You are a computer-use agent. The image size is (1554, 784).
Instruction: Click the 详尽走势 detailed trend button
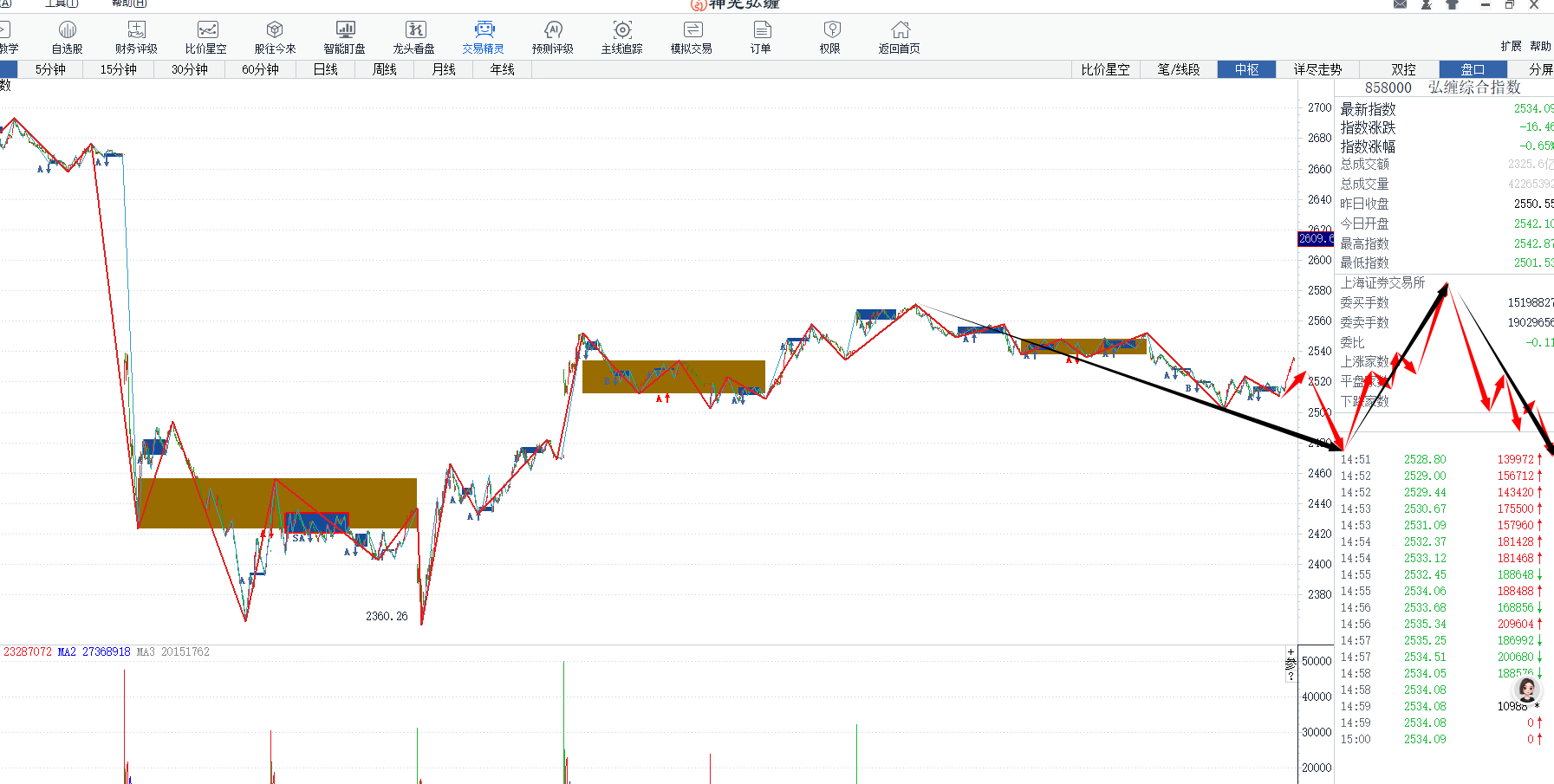click(x=1317, y=69)
